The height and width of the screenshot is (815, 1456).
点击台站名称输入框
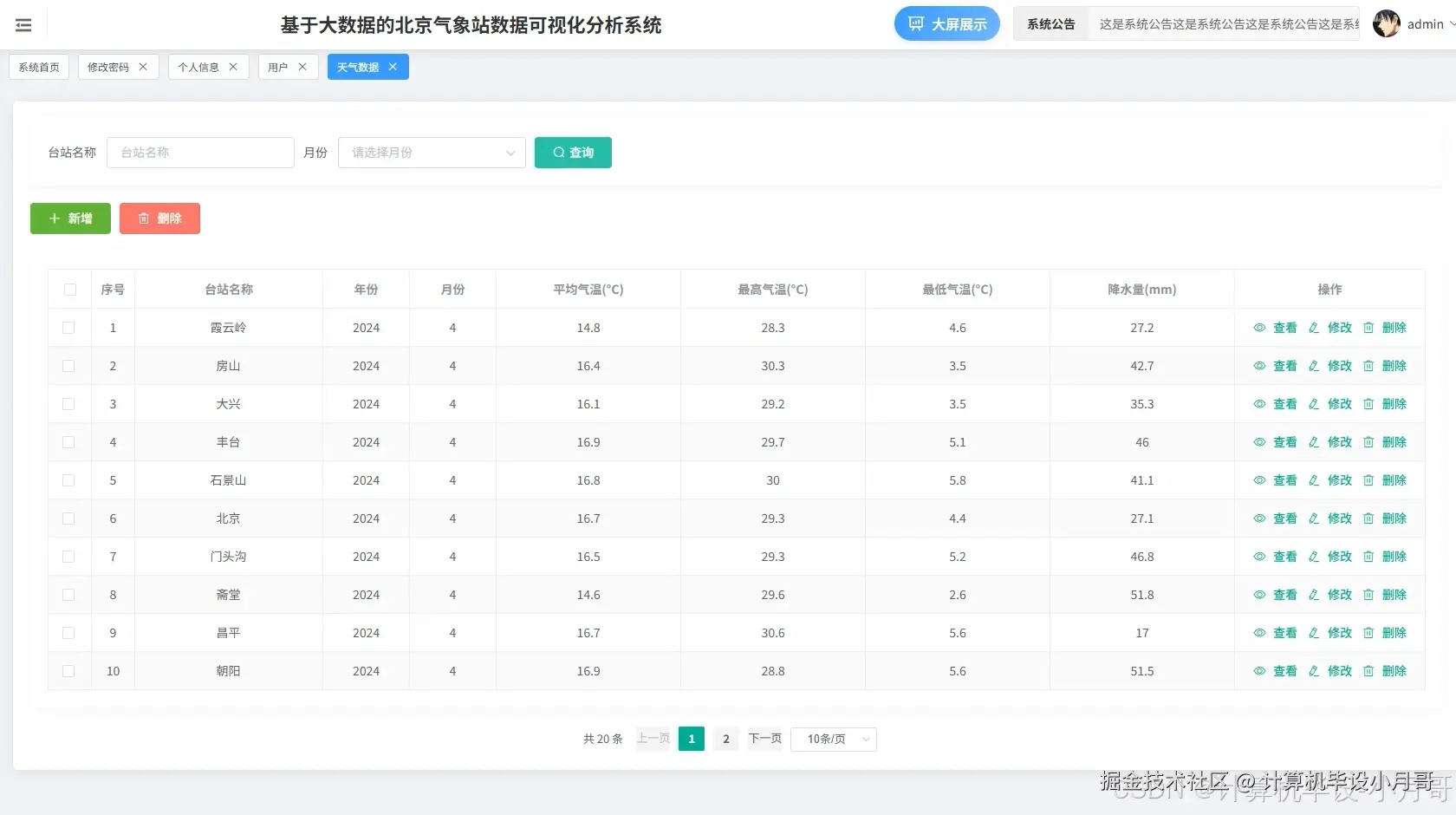[x=200, y=153]
